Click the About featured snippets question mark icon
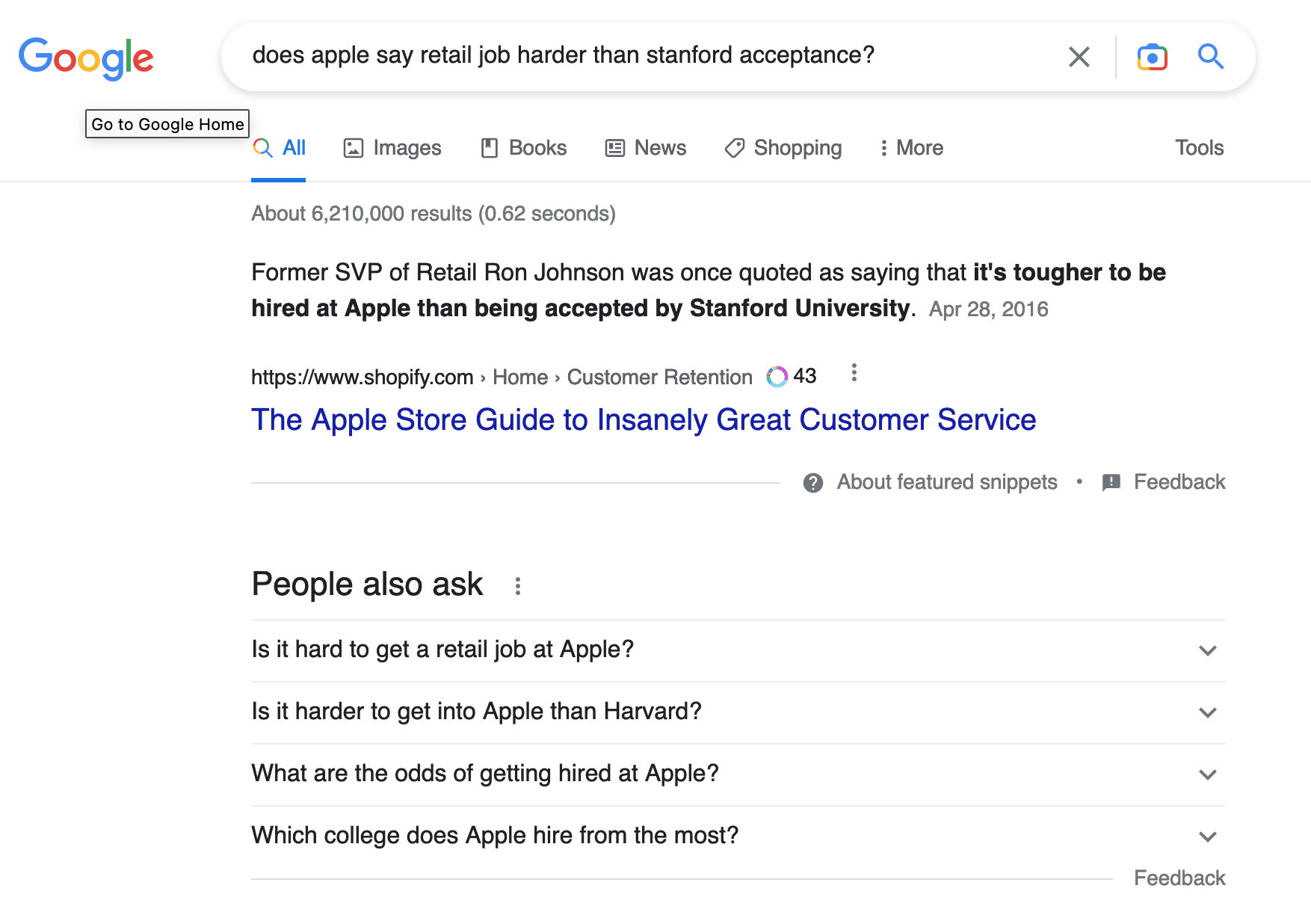The width and height of the screenshot is (1311, 924). coord(813,483)
